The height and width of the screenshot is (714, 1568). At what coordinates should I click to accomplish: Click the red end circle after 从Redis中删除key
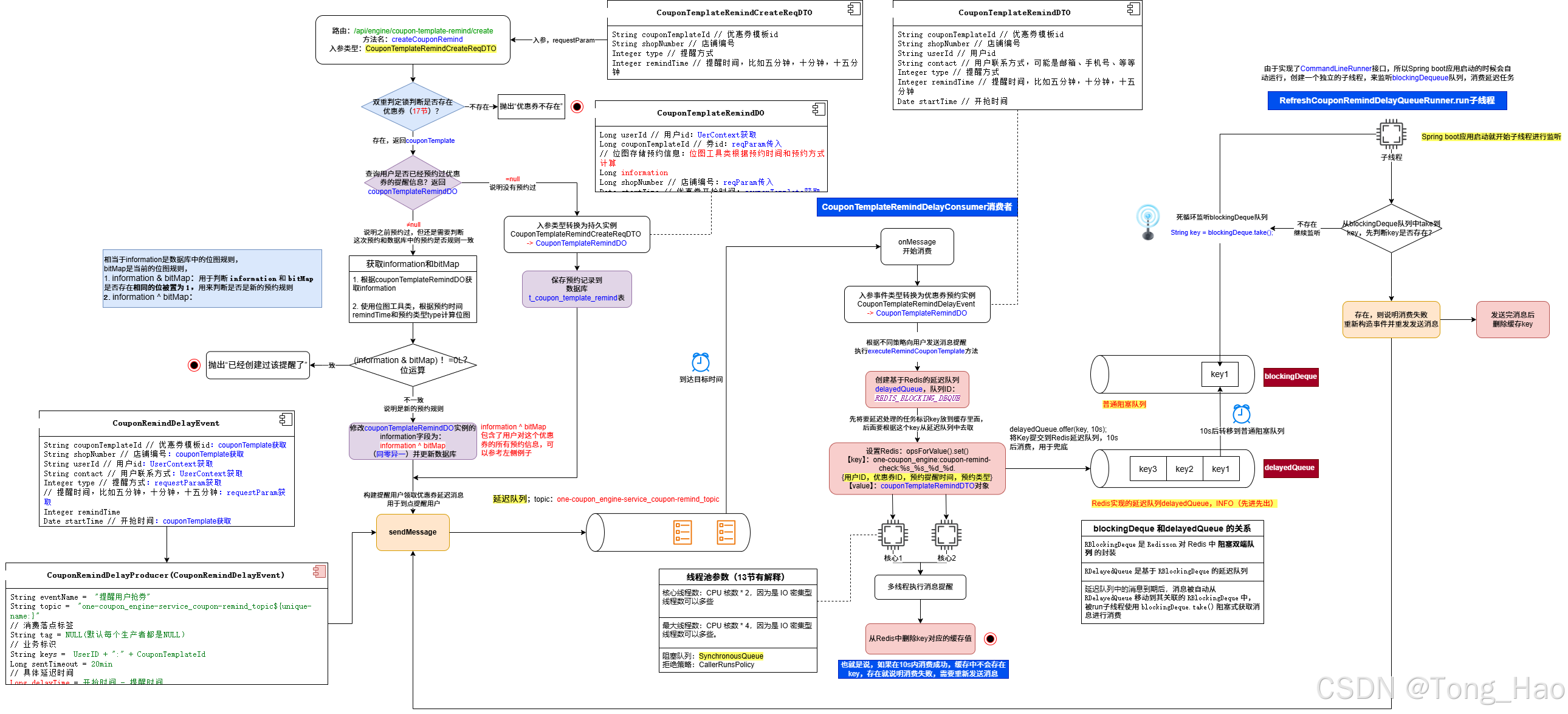991,639
